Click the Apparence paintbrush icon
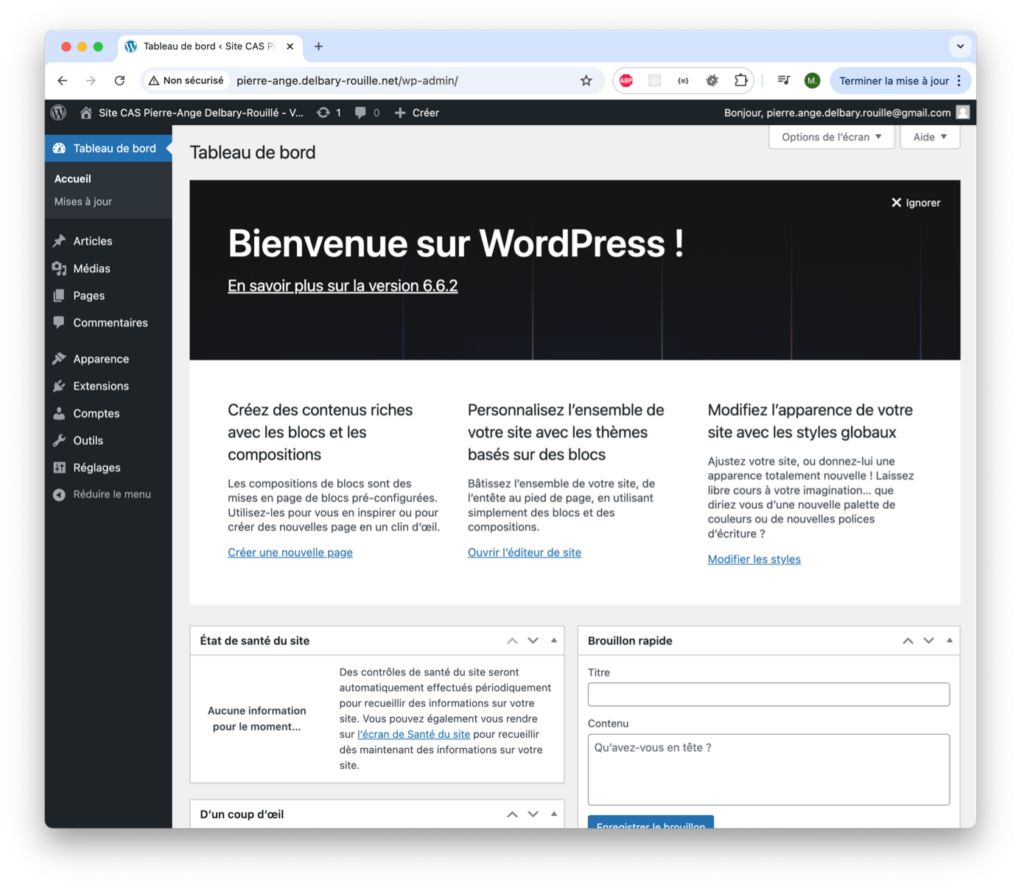The image size is (1024, 891). pyautogui.click(x=59, y=359)
